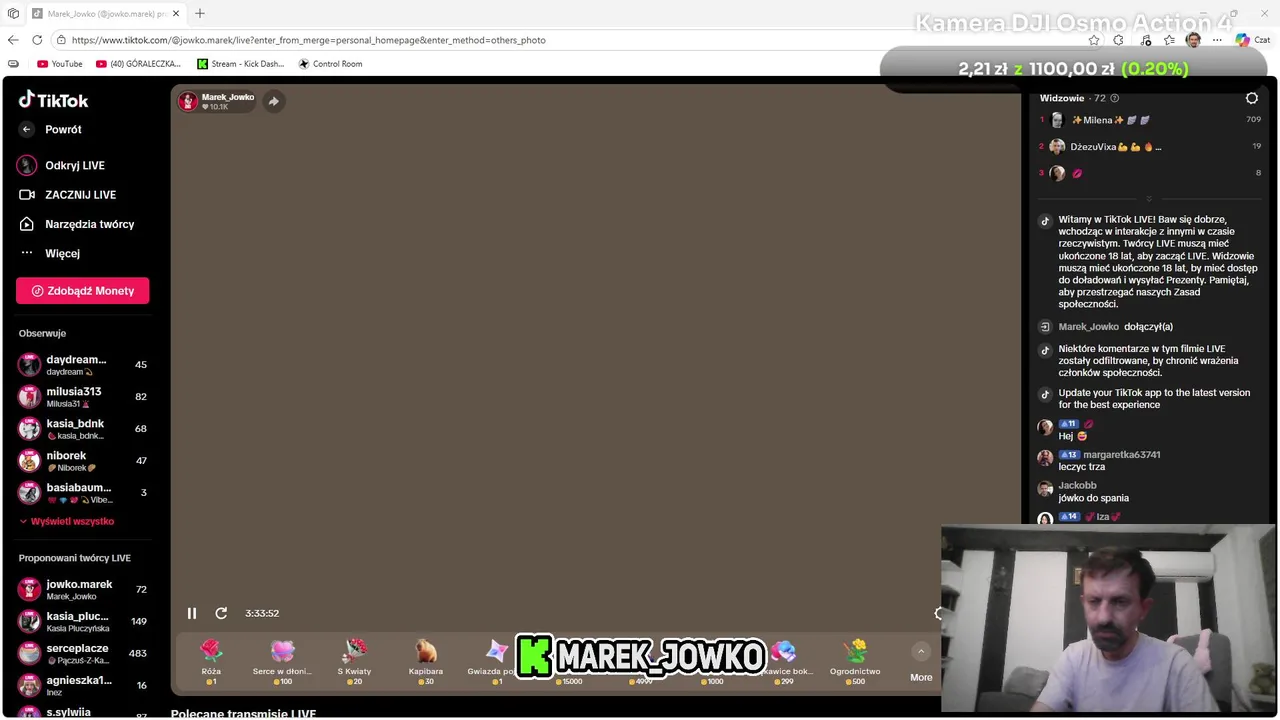The width and height of the screenshot is (1280, 720).
Task: Open milusia313 followed account
Action: [x=83, y=397]
